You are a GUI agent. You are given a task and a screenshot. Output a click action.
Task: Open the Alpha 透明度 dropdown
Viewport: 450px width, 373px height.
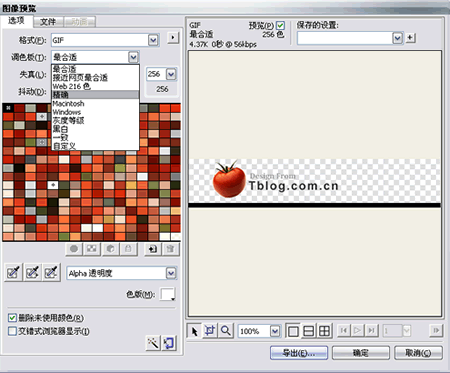[171, 273]
